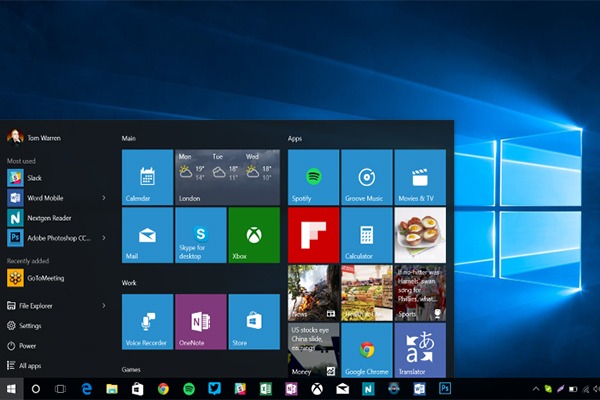The image size is (600, 400).
Task: Show the All apps list
Action: (x=24, y=366)
